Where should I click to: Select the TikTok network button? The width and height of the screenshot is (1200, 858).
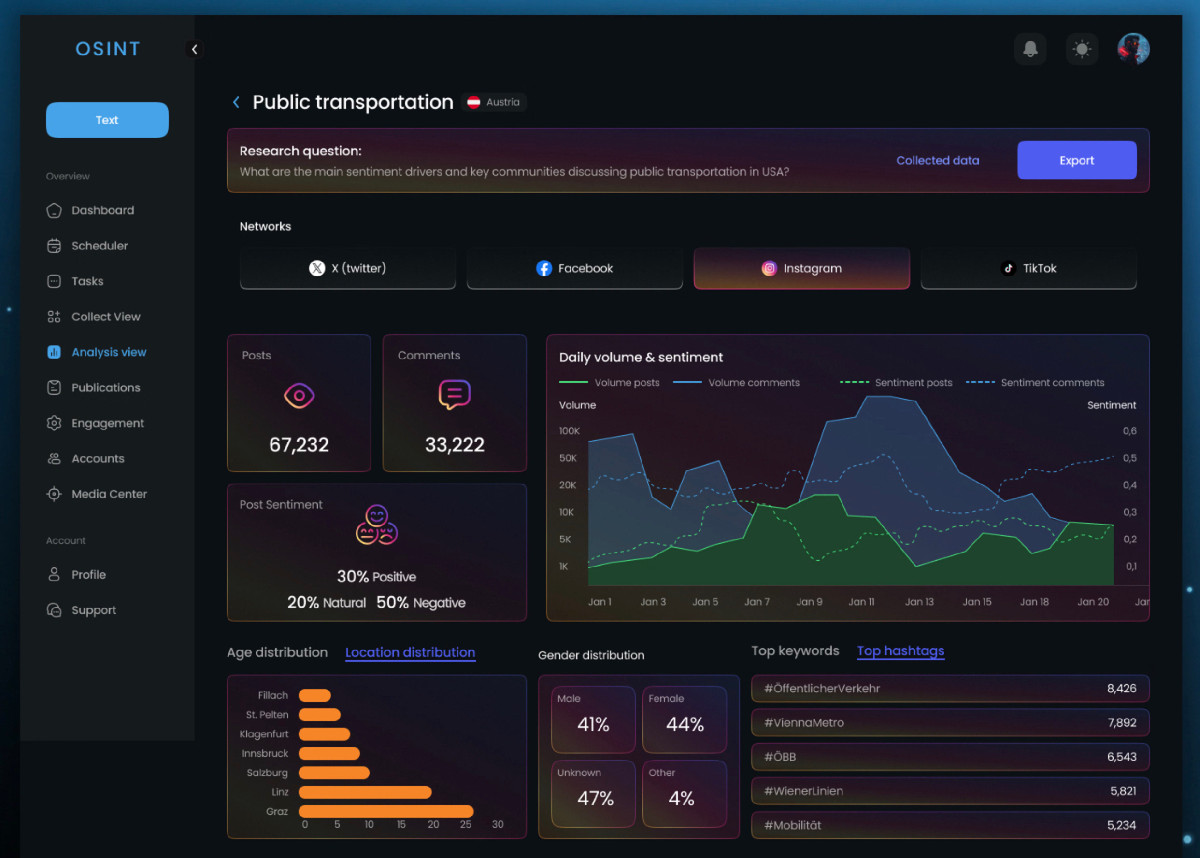click(1029, 268)
